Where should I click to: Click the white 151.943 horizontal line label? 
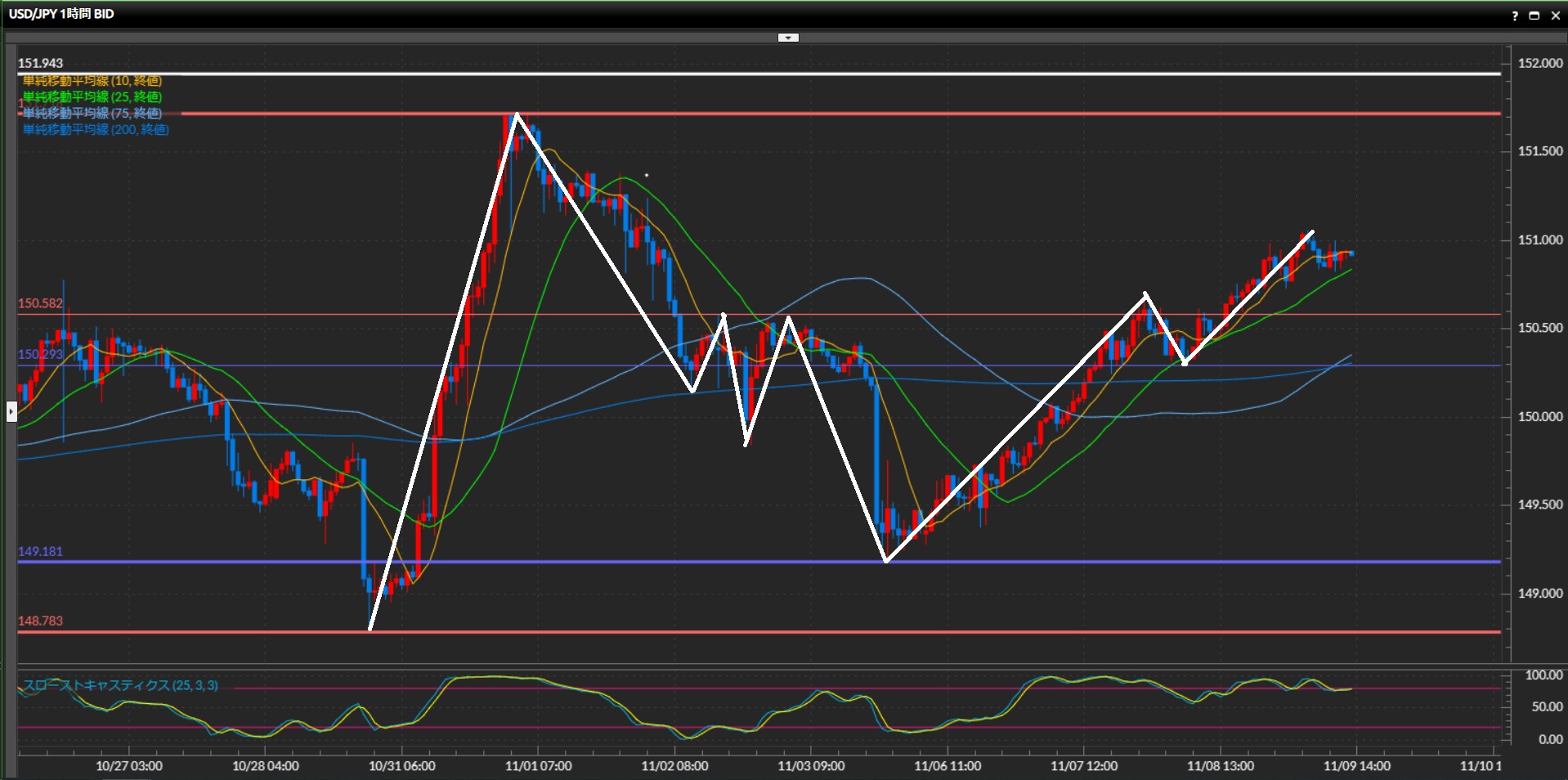41,64
